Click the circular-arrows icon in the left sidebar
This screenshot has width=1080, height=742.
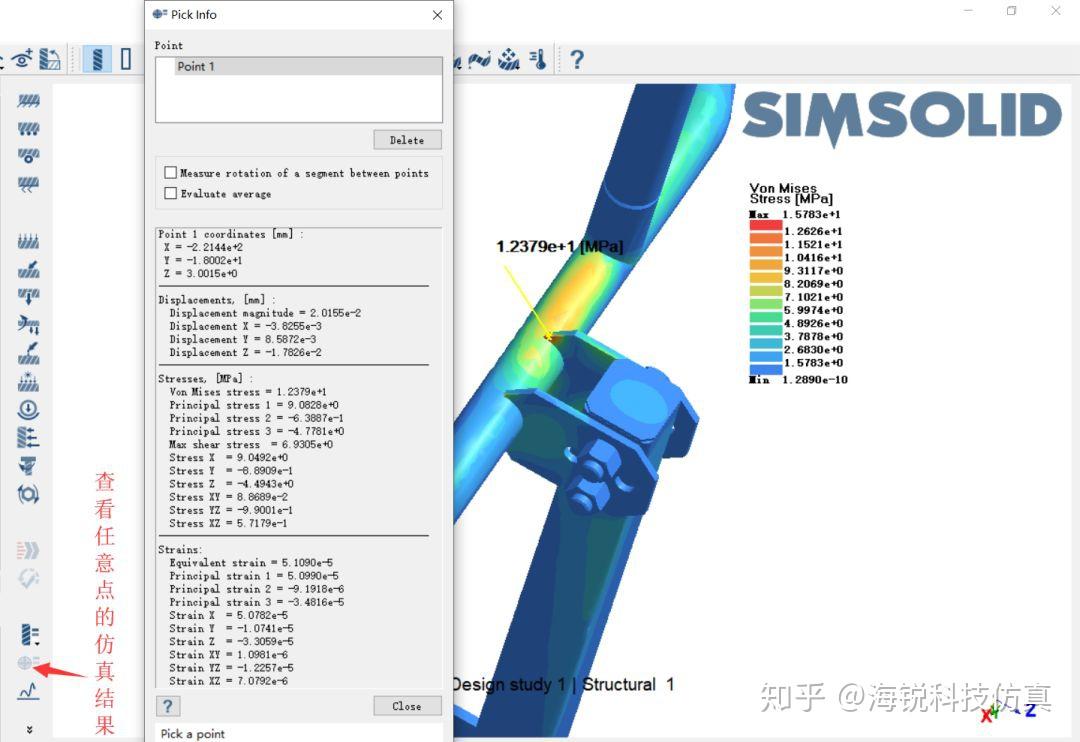coord(28,493)
